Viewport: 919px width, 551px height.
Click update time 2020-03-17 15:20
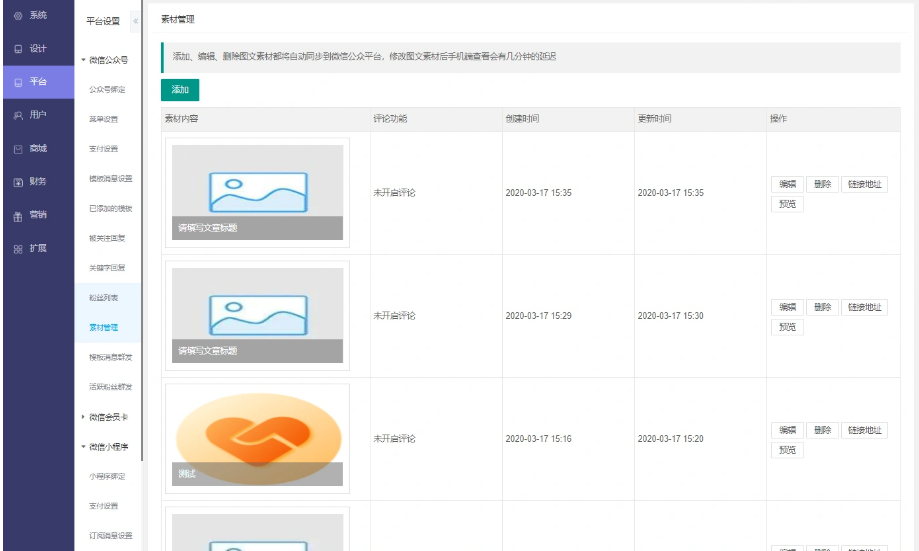coord(670,439)
